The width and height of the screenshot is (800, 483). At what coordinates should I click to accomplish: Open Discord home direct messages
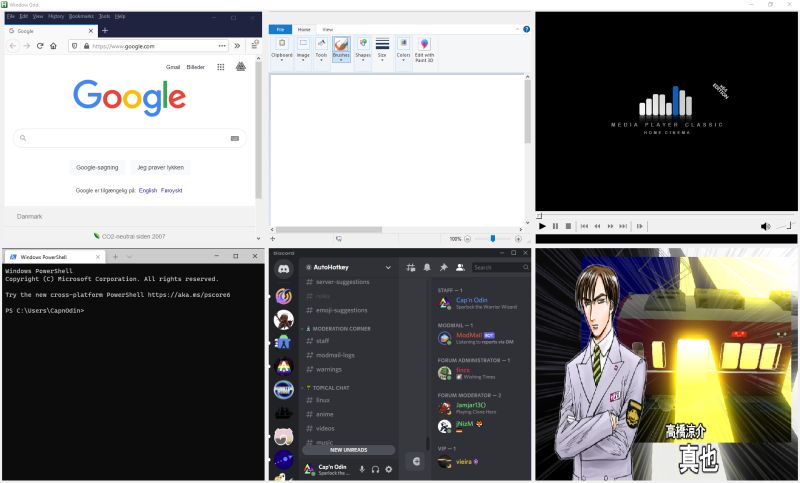[x=284, y=269]
